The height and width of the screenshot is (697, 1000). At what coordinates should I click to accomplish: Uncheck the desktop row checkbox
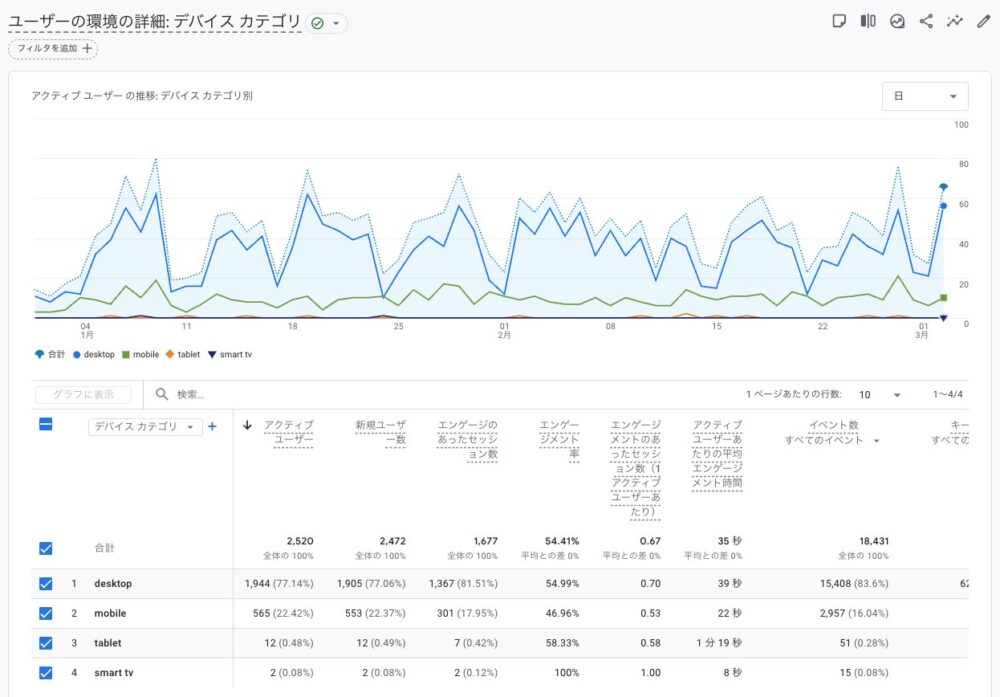point(46,584)
